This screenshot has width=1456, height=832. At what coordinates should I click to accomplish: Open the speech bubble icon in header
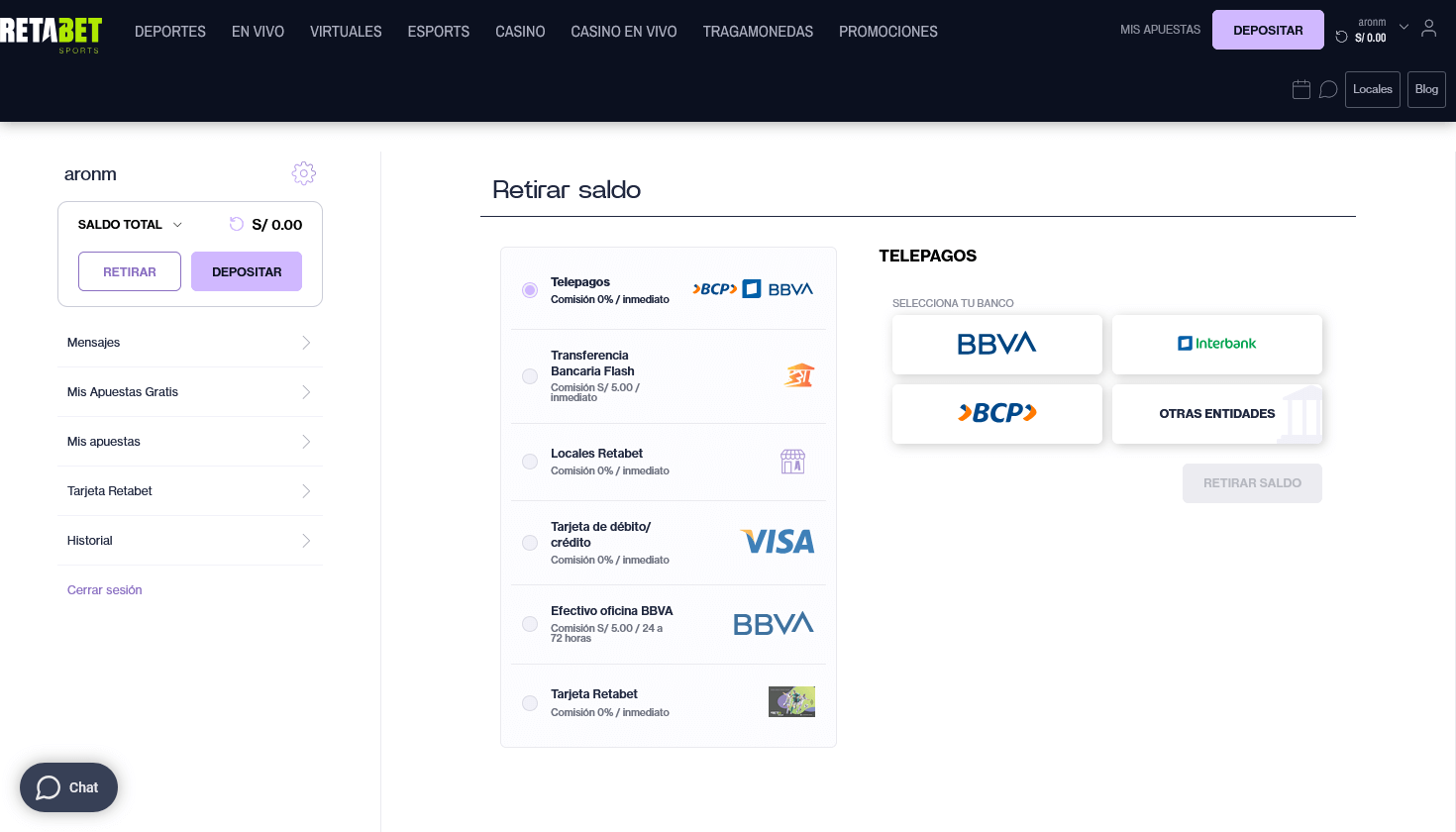coord(1328,89)
